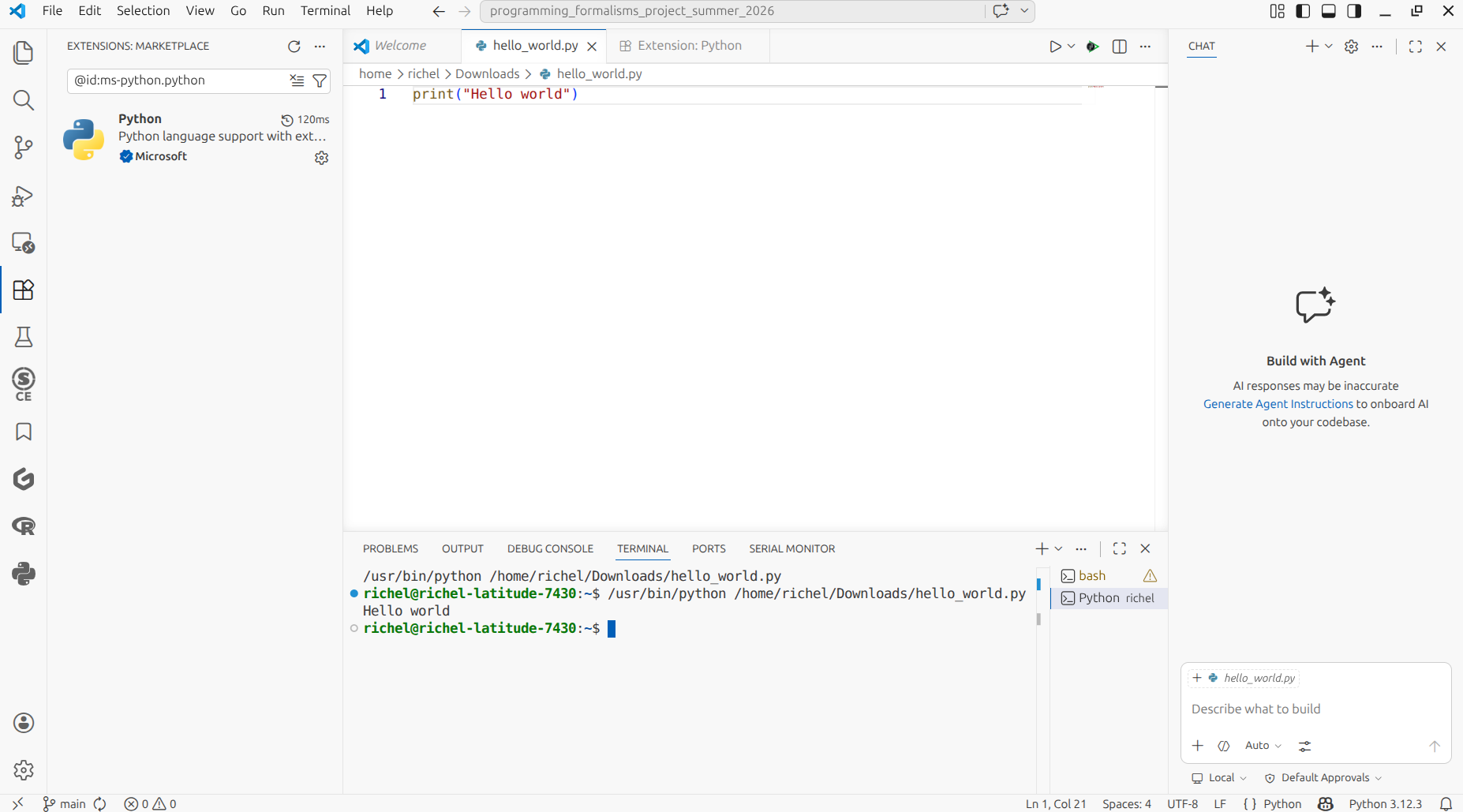The width and height of the screenshot is (1463, 812).
Task: Click the Spaces: 4 indentation setting
Action: [1126, 803]
